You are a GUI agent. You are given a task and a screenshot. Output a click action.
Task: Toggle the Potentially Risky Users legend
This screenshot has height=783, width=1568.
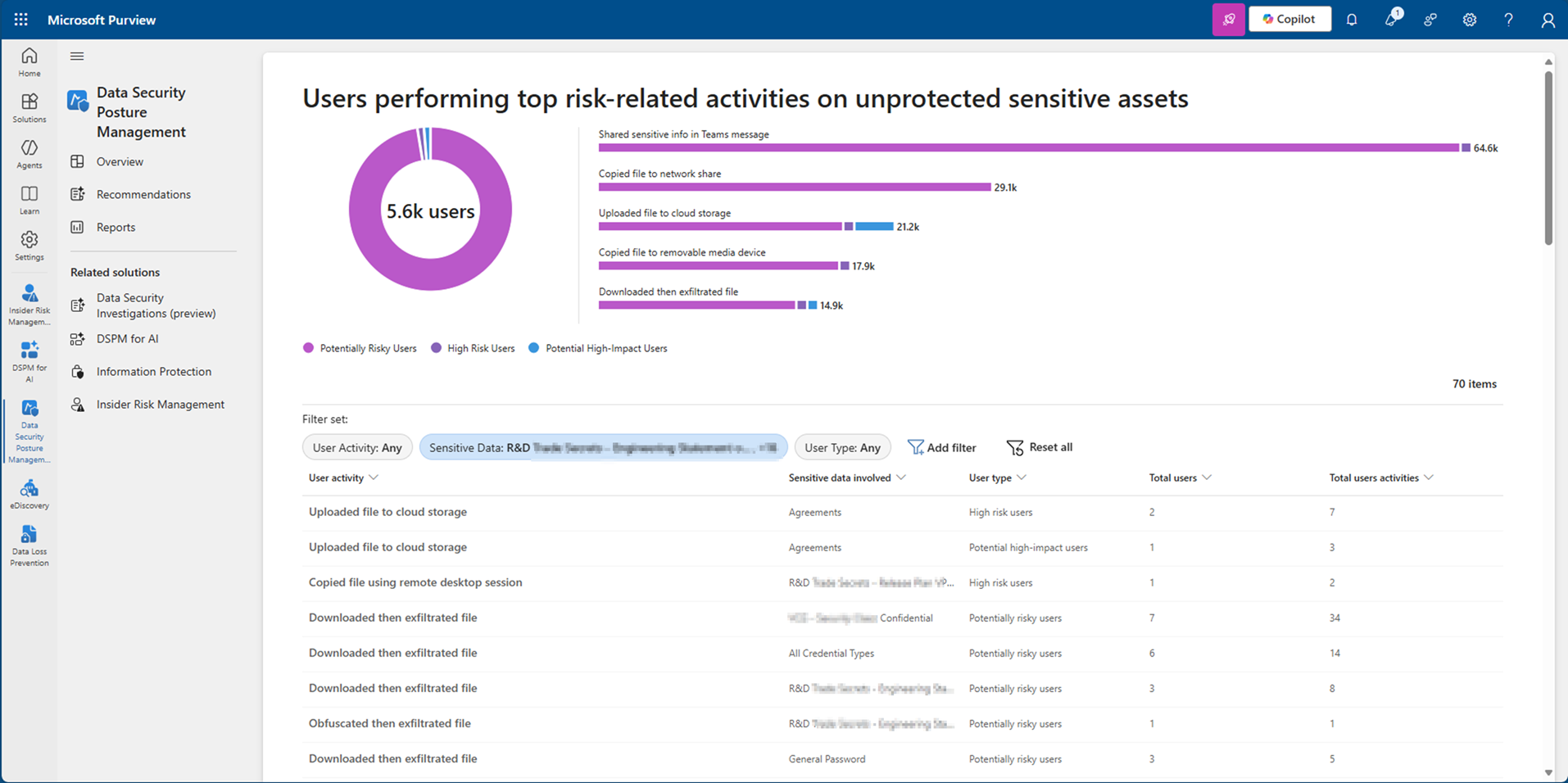[360, 348]
